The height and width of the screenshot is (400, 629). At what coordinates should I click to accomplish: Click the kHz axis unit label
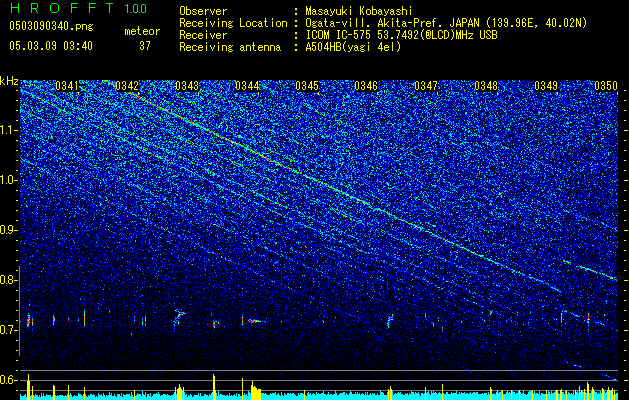pos(9,81)
